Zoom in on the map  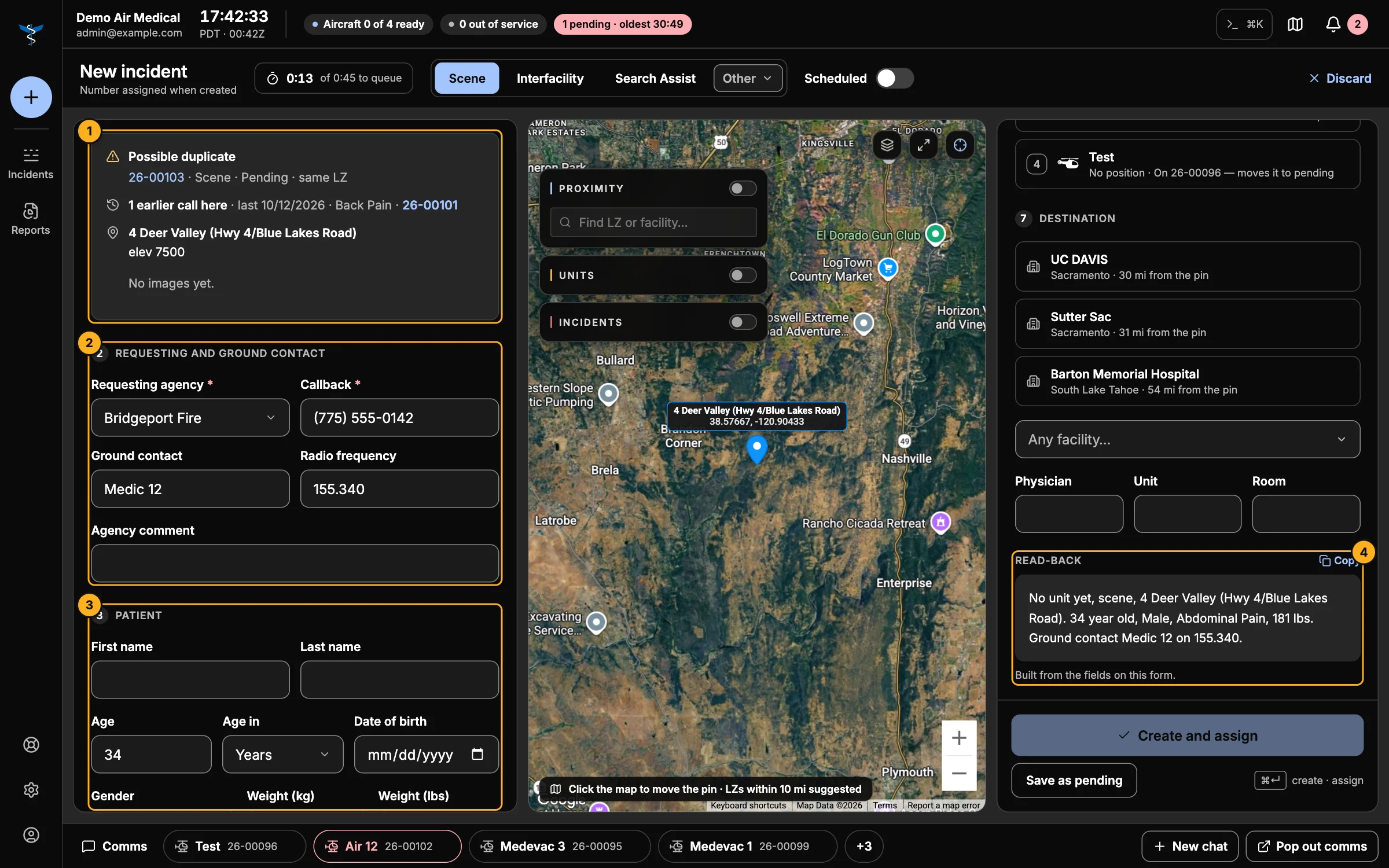point(959,738)
